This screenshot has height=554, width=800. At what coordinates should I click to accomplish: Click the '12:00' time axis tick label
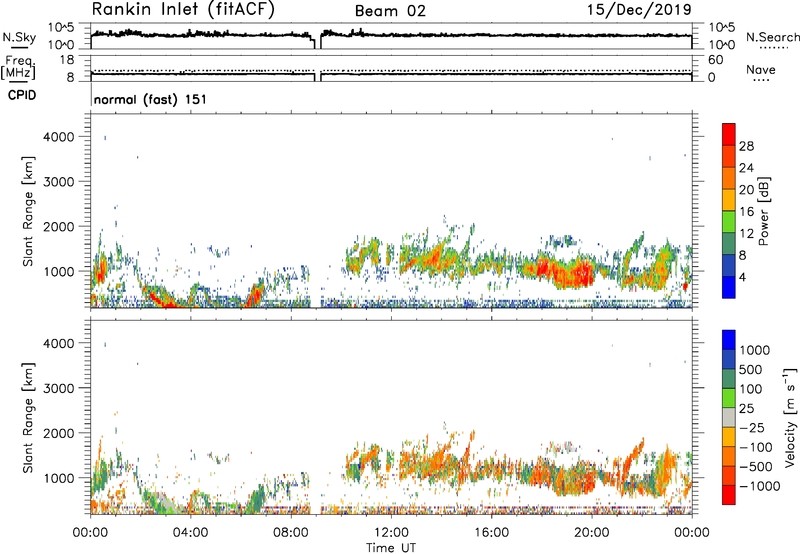[391, 533]
